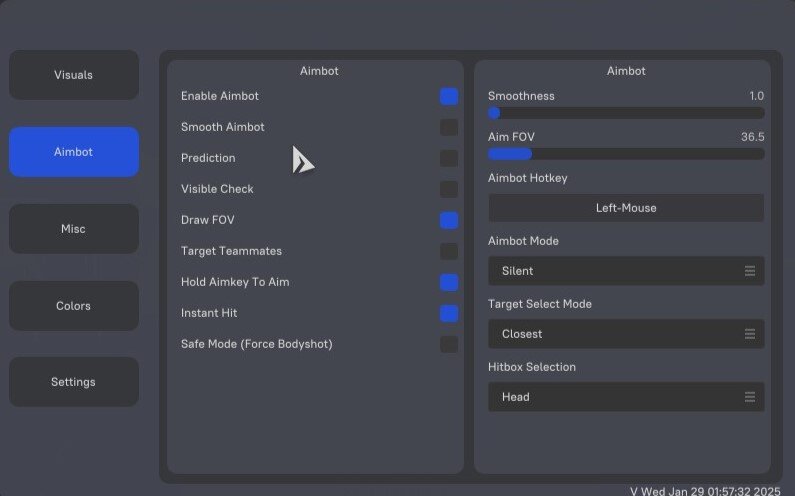Click the Aim FOV slider bar

(x=626, y=154)
